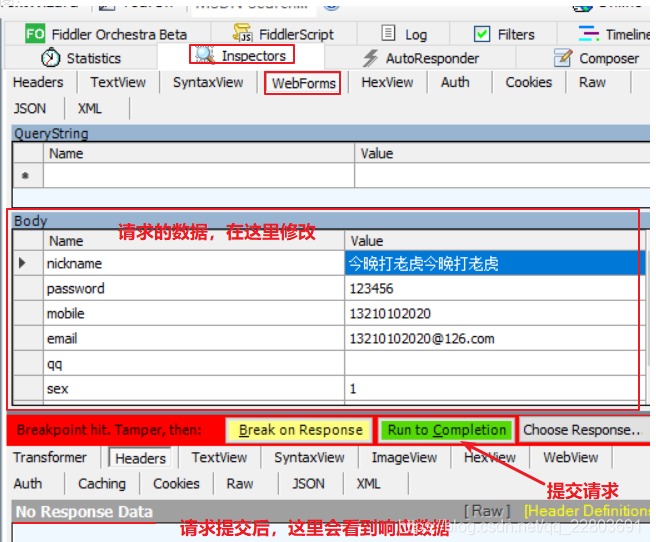The width and height of the screenshot is (656, 542).
Task: Select request TextView inspector tab
Action: click(x=118, y=82)
